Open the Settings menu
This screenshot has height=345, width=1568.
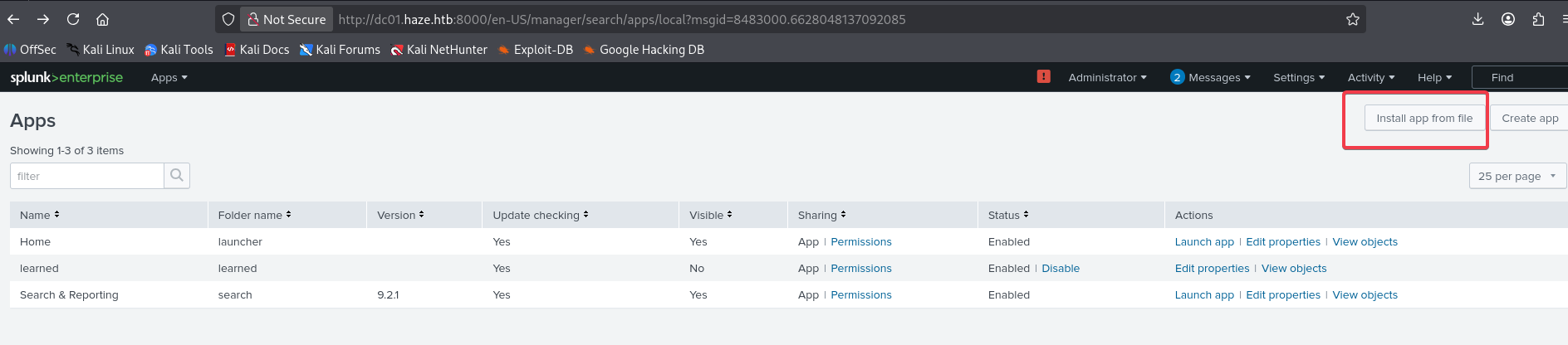coord(1298,77)
